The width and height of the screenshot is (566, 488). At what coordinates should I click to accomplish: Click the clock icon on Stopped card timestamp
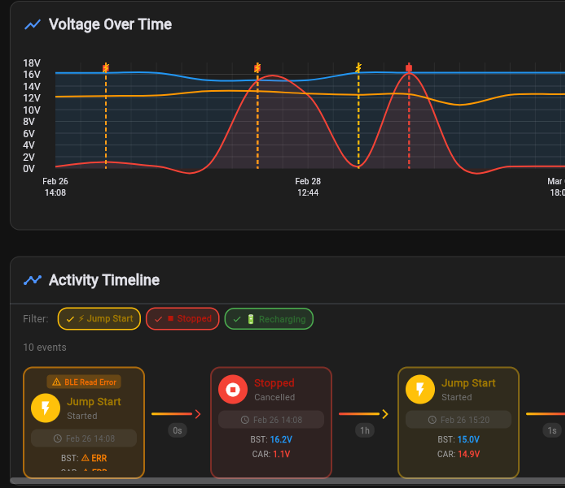[x=245, y=420]
